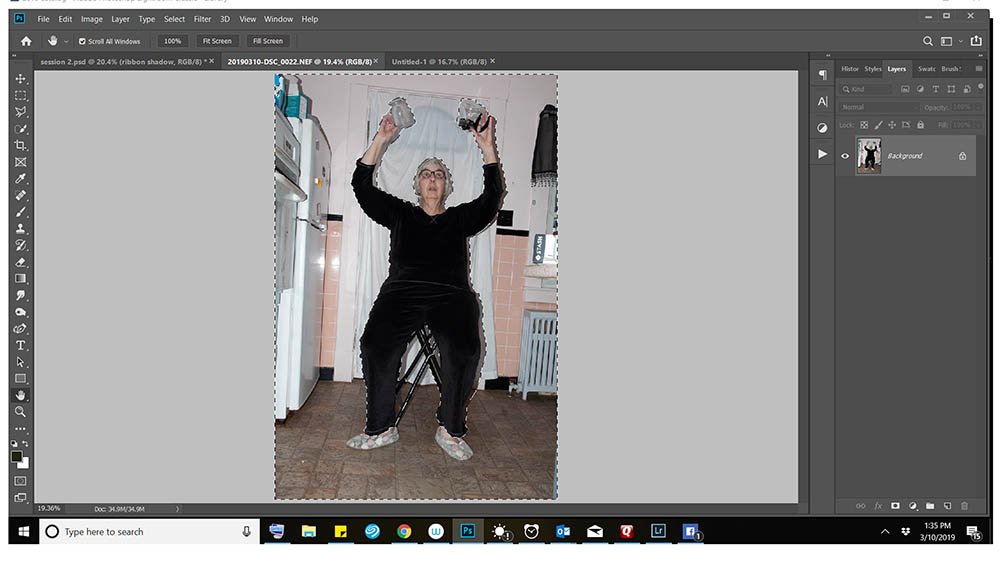Select the Pen tool
This screenshot has height=561, width=1000.
[20, 328]
